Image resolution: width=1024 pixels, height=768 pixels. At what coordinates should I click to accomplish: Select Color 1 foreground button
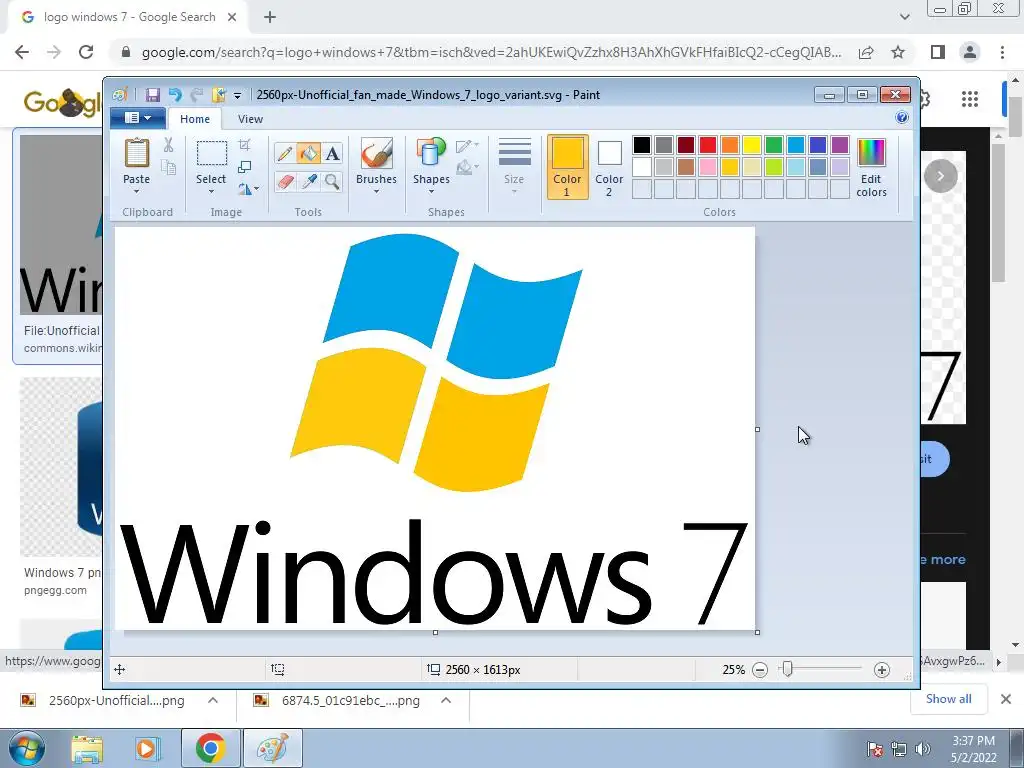[567, 167]
